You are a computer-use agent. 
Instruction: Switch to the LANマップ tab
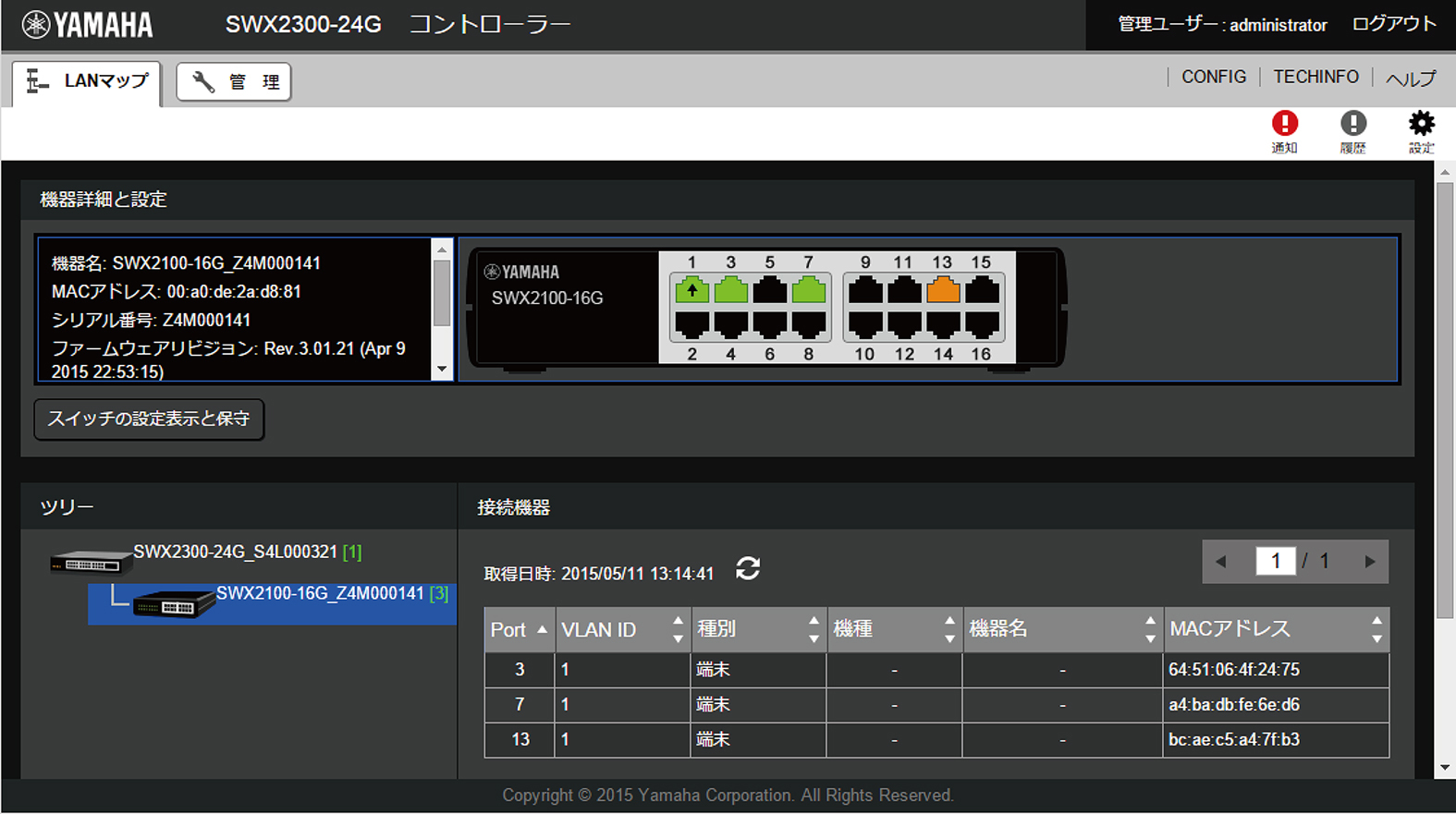coord(88,82)
